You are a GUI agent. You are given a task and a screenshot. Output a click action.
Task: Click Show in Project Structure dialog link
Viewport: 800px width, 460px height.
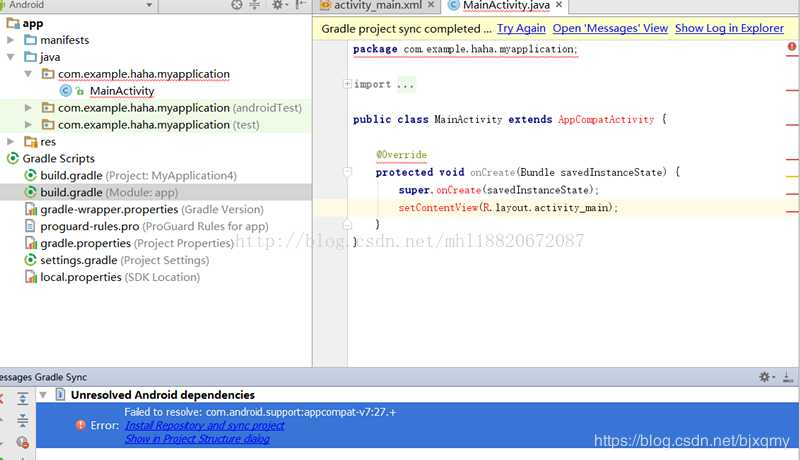pyautogui.click(x=197, y=439)
